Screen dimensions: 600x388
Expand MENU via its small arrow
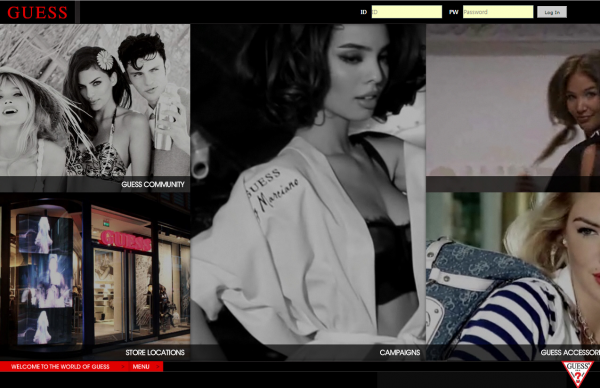tap(158, 367)
